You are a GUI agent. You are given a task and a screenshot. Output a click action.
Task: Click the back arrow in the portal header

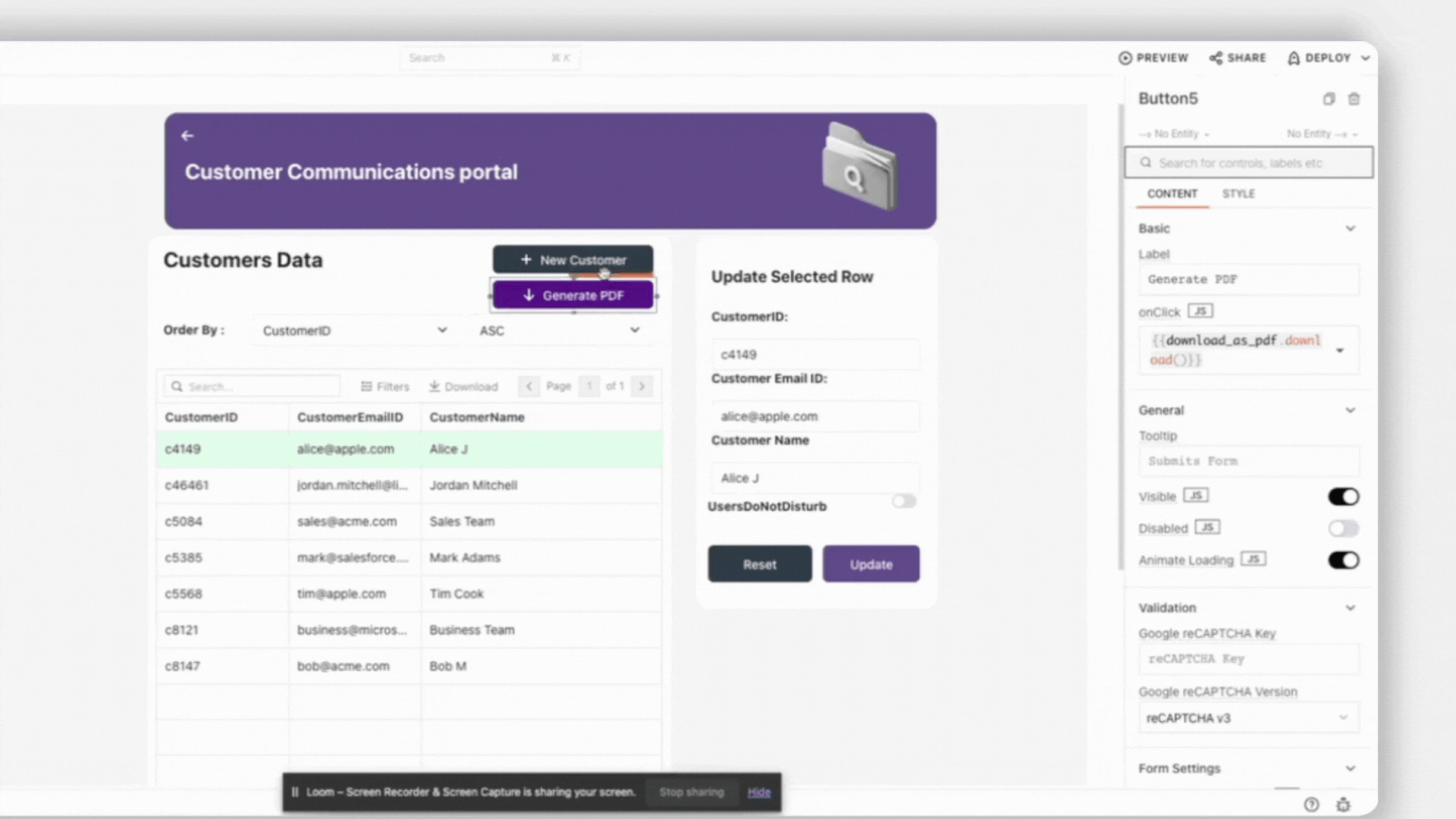click(187, 136)
